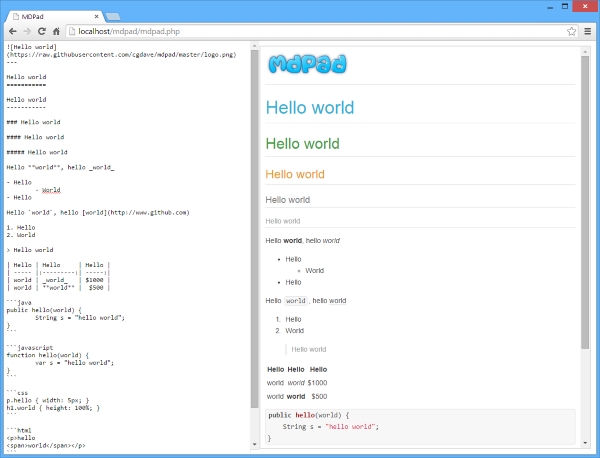Click the browser forward arrow
Viewport: 600px width, 458px height.
[x=27, y=31]
